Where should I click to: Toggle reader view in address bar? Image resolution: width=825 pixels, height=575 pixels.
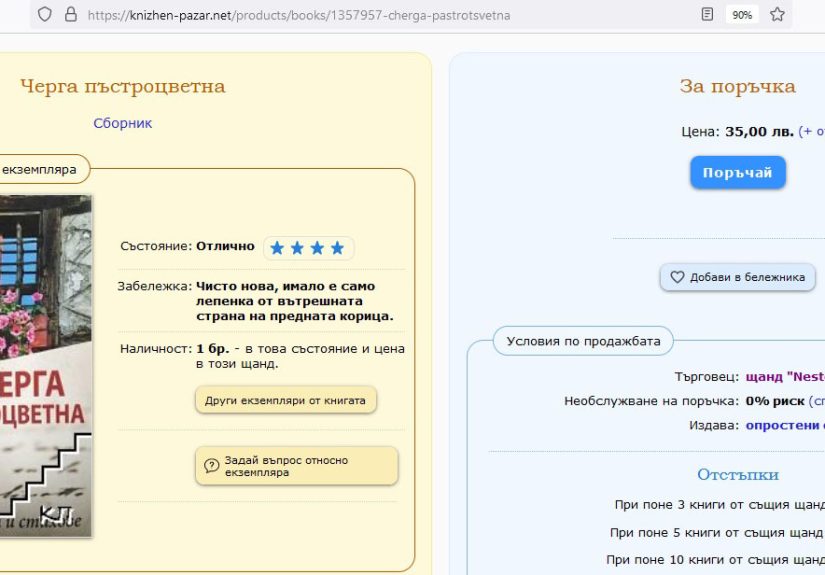708,15
